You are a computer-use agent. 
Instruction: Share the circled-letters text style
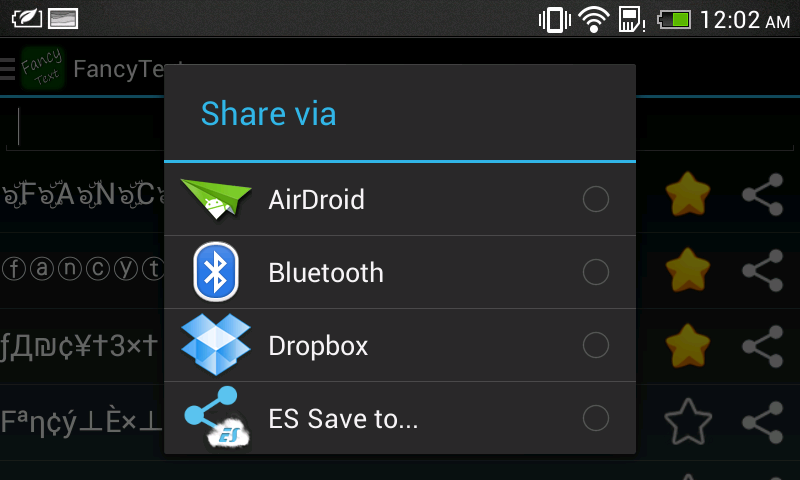coord(763,270)
